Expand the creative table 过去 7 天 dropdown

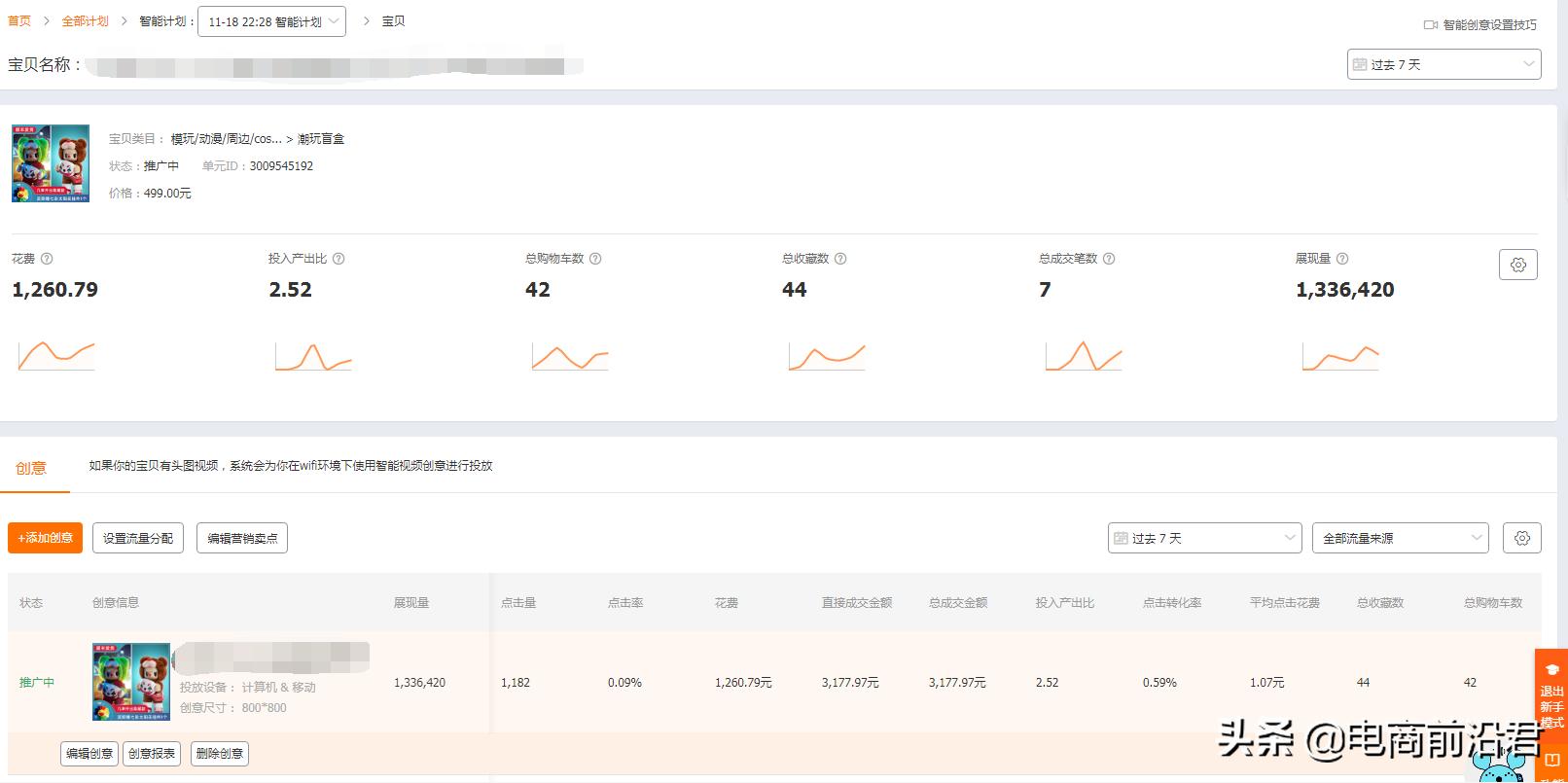(1204, 538)
